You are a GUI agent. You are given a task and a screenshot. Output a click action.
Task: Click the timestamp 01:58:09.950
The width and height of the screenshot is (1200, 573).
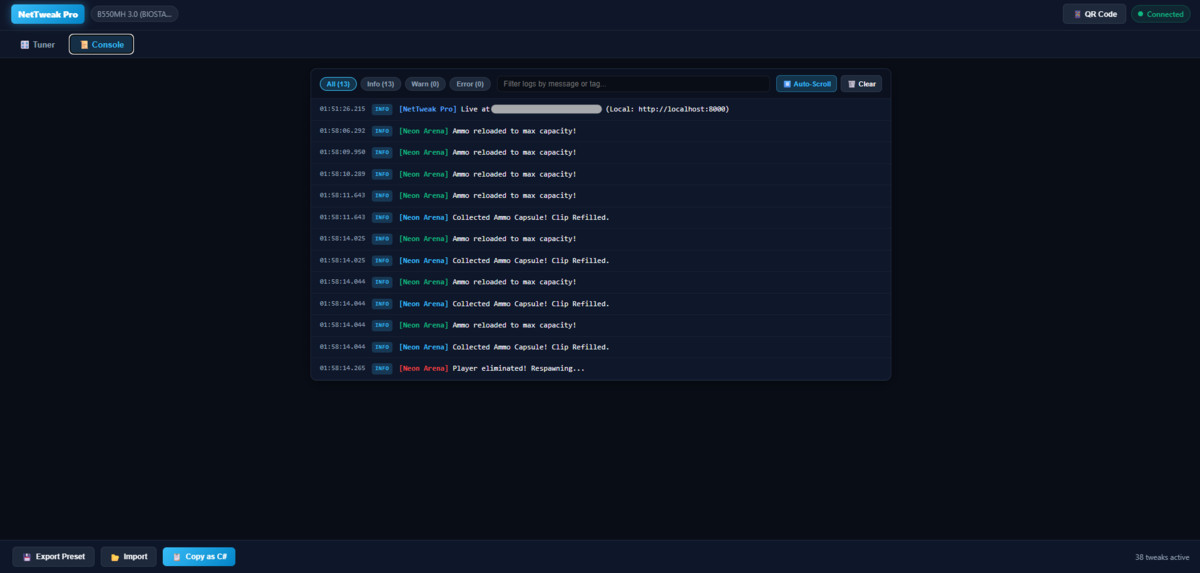(342, 152)
